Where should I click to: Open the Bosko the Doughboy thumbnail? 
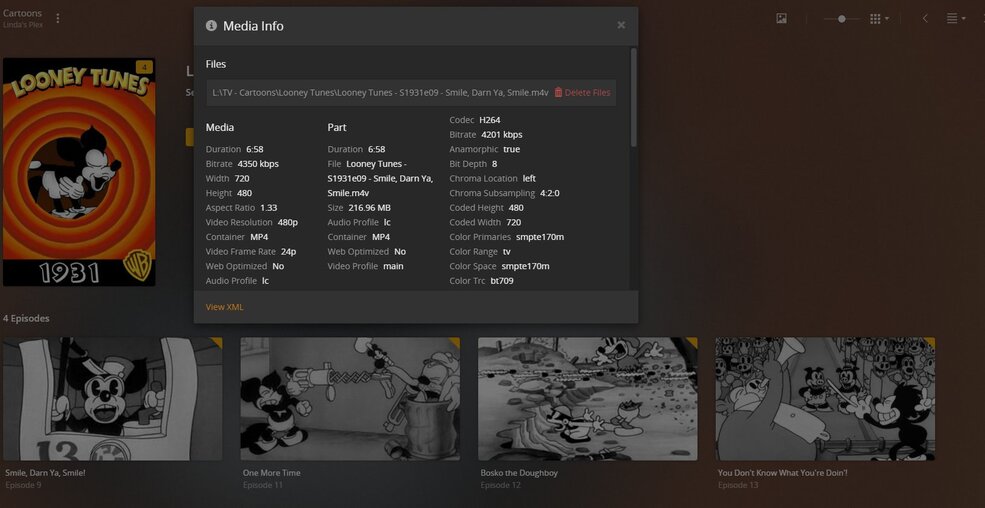pos(587,399)
